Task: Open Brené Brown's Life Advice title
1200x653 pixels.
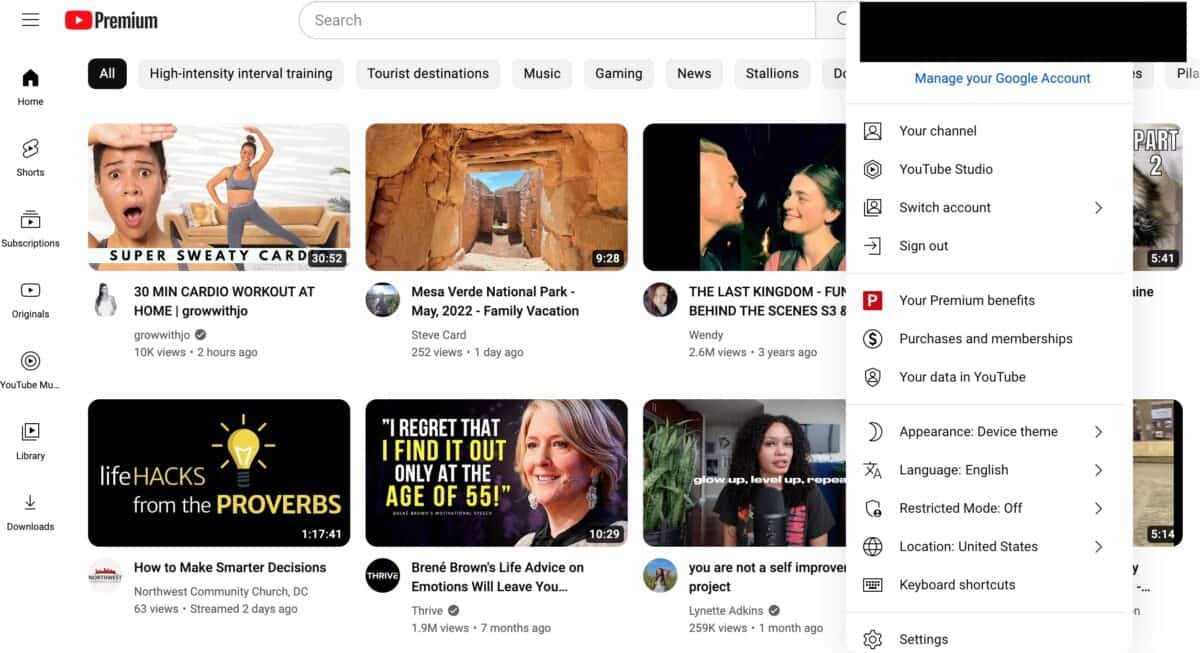Action: point(497,577)
